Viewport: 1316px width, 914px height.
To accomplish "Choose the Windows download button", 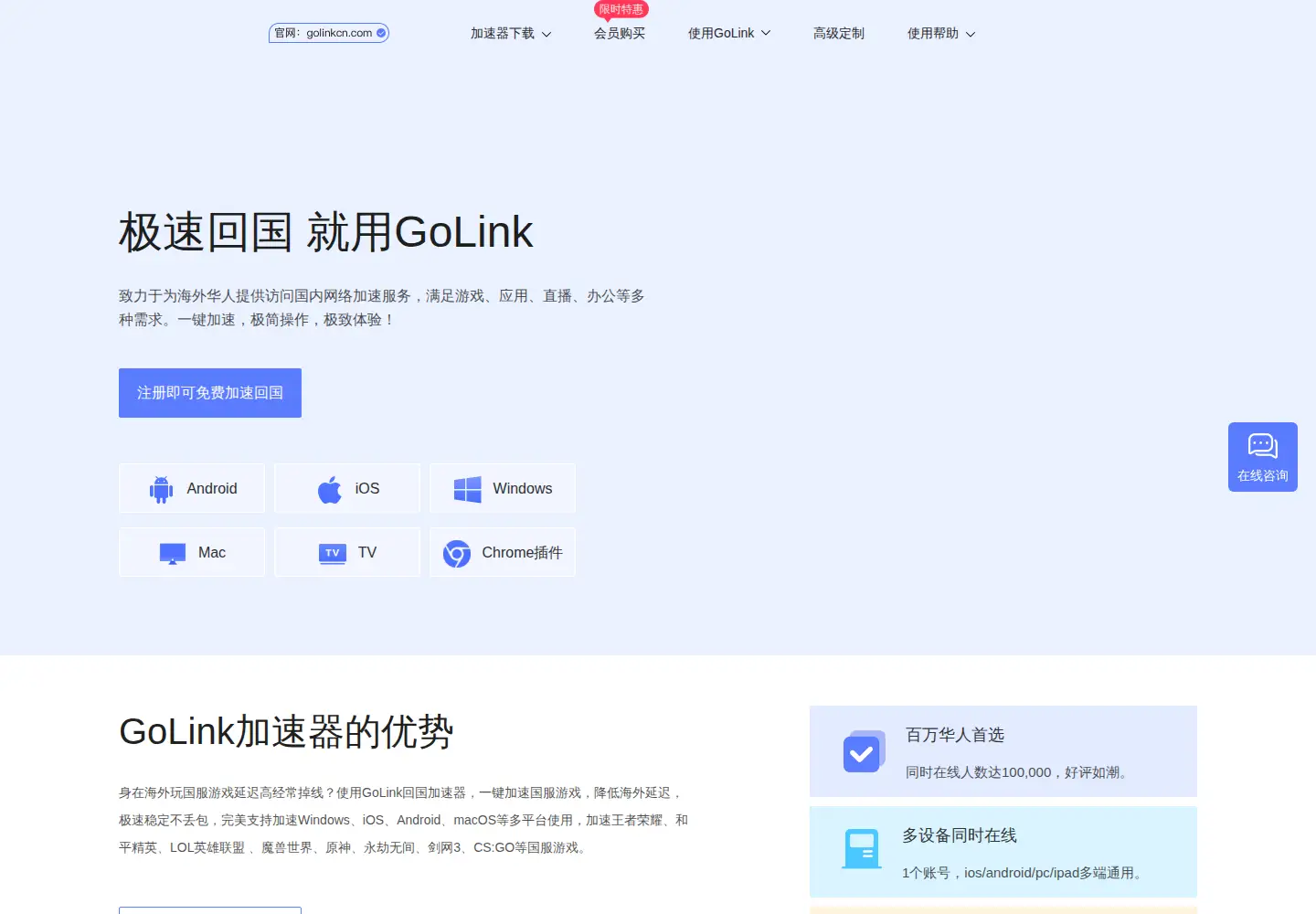I will click(x=503, y=488).
